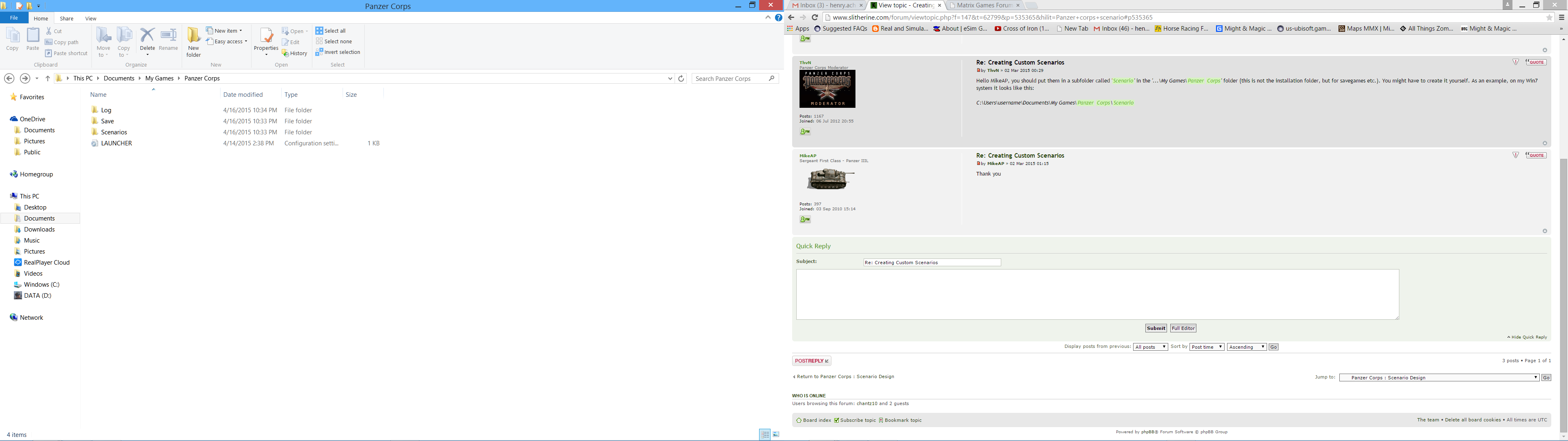The height and width of the screenshot is (441, 1568).
Task: Click the Subject field of quick reply
Action: [x=932, y=263]
